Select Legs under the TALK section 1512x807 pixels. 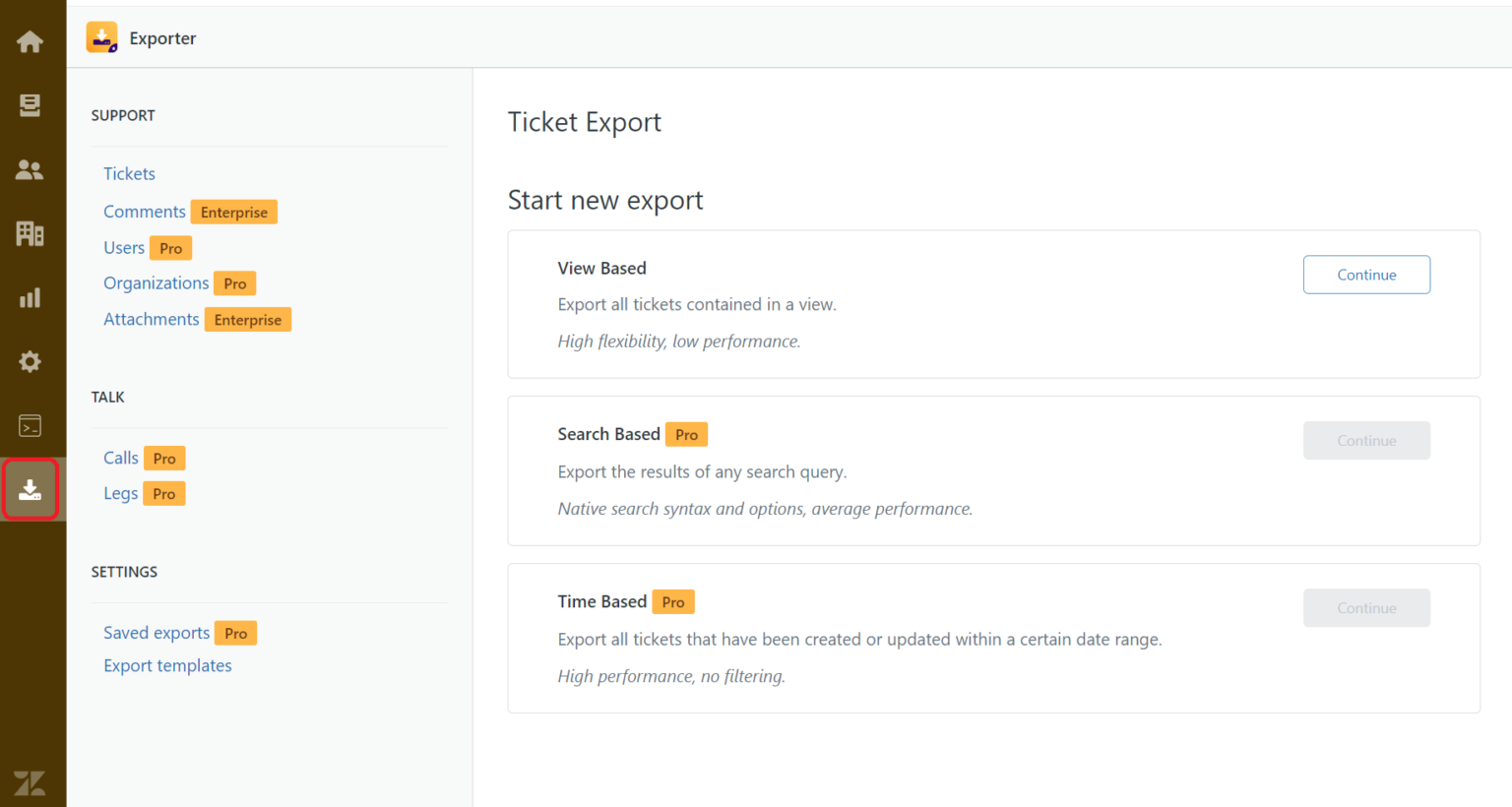(x=120, y=493)
